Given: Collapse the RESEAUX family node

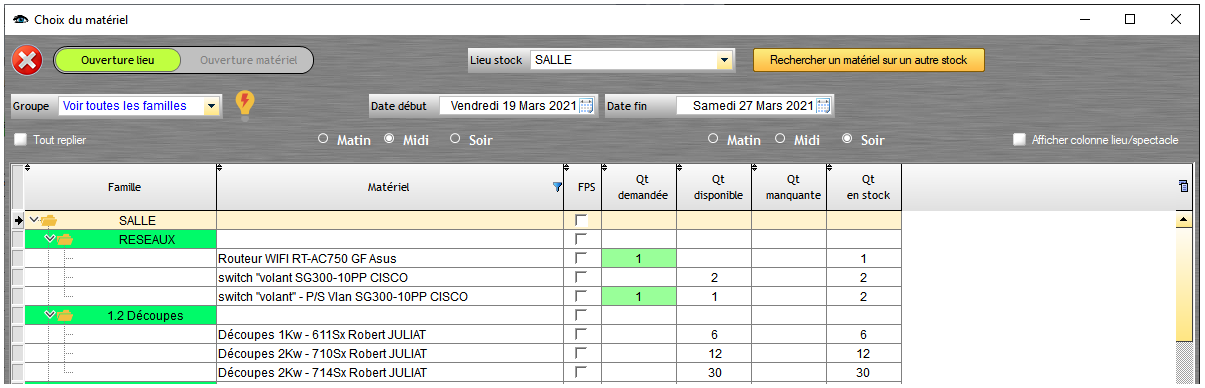Looking at the screenshot, I should pos(50,240).
